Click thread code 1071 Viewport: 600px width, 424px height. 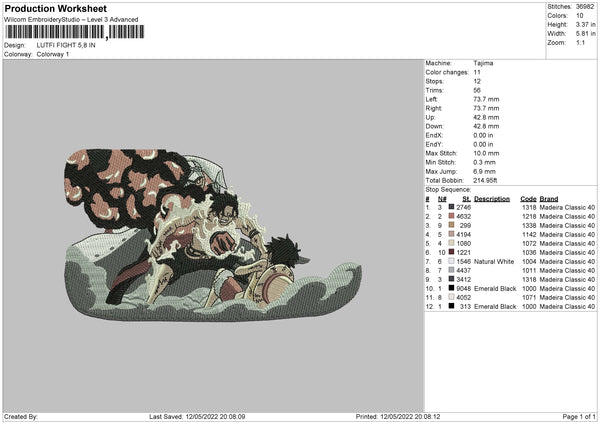click(x=529, y=297)
